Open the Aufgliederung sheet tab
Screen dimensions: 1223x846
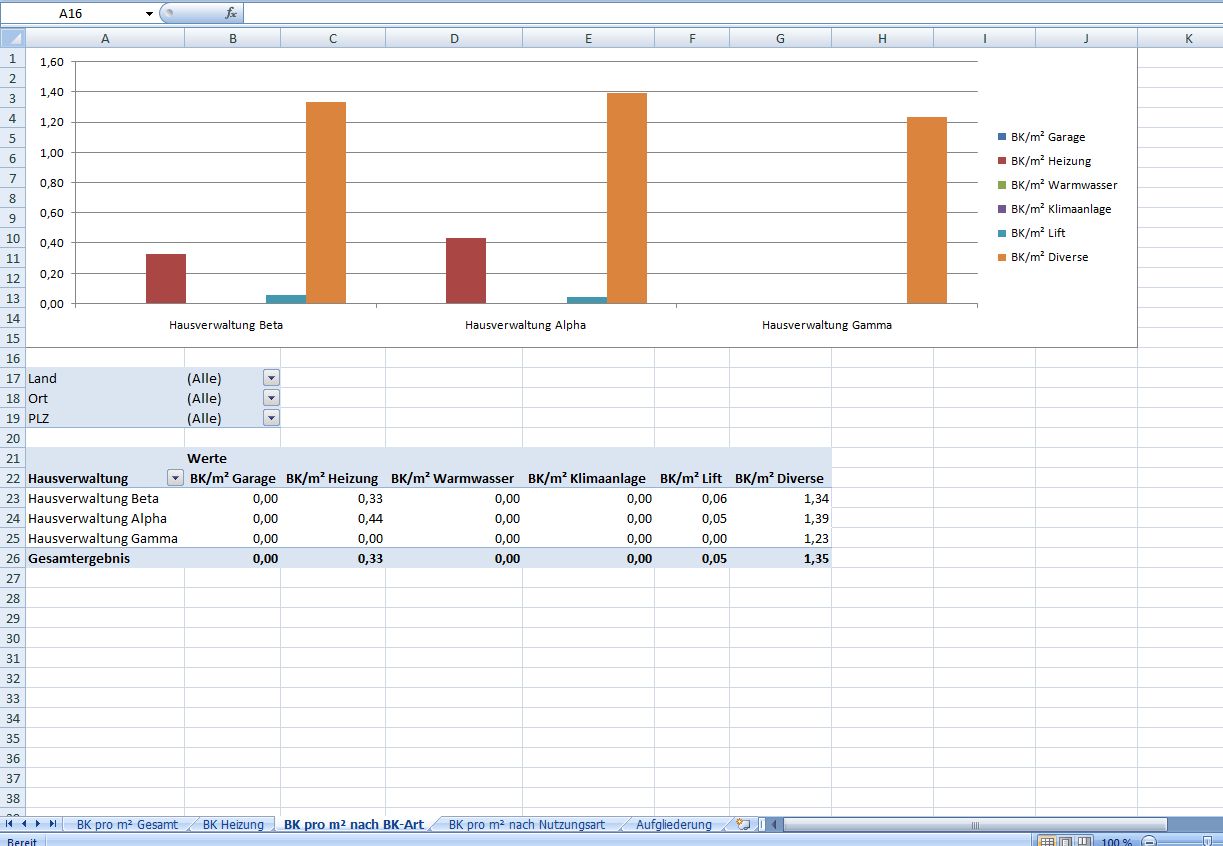pos(673,825)
